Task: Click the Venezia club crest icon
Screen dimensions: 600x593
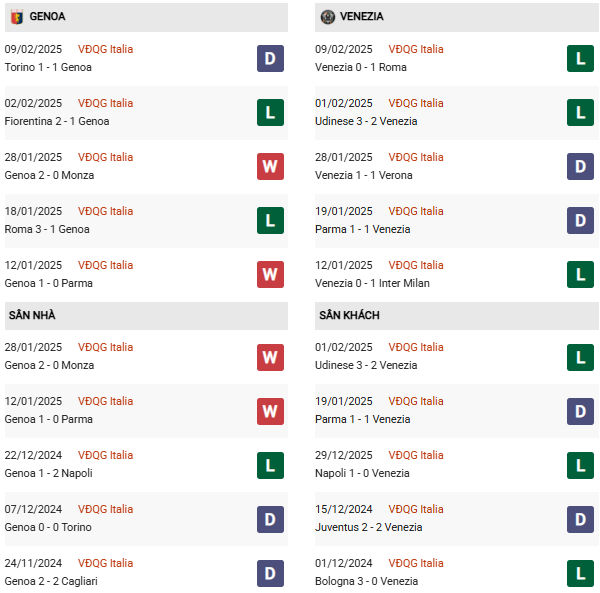Action: (327, 17)
